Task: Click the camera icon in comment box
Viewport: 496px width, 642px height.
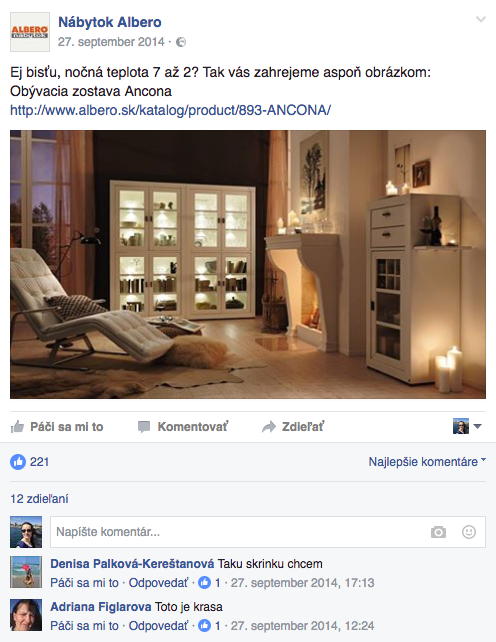Action: 438,532
